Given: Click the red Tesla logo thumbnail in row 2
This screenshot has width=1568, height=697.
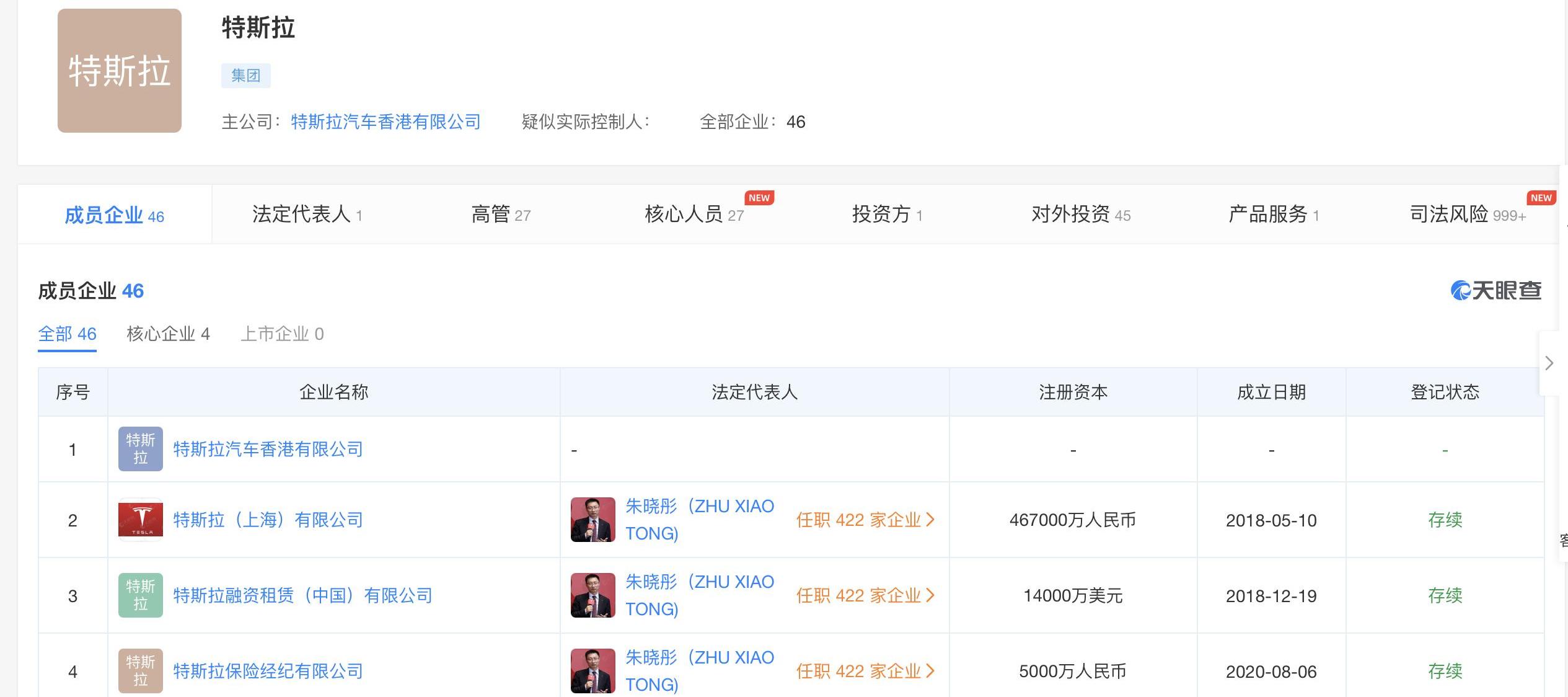Looking at the screenshot, I should (141, 520).
